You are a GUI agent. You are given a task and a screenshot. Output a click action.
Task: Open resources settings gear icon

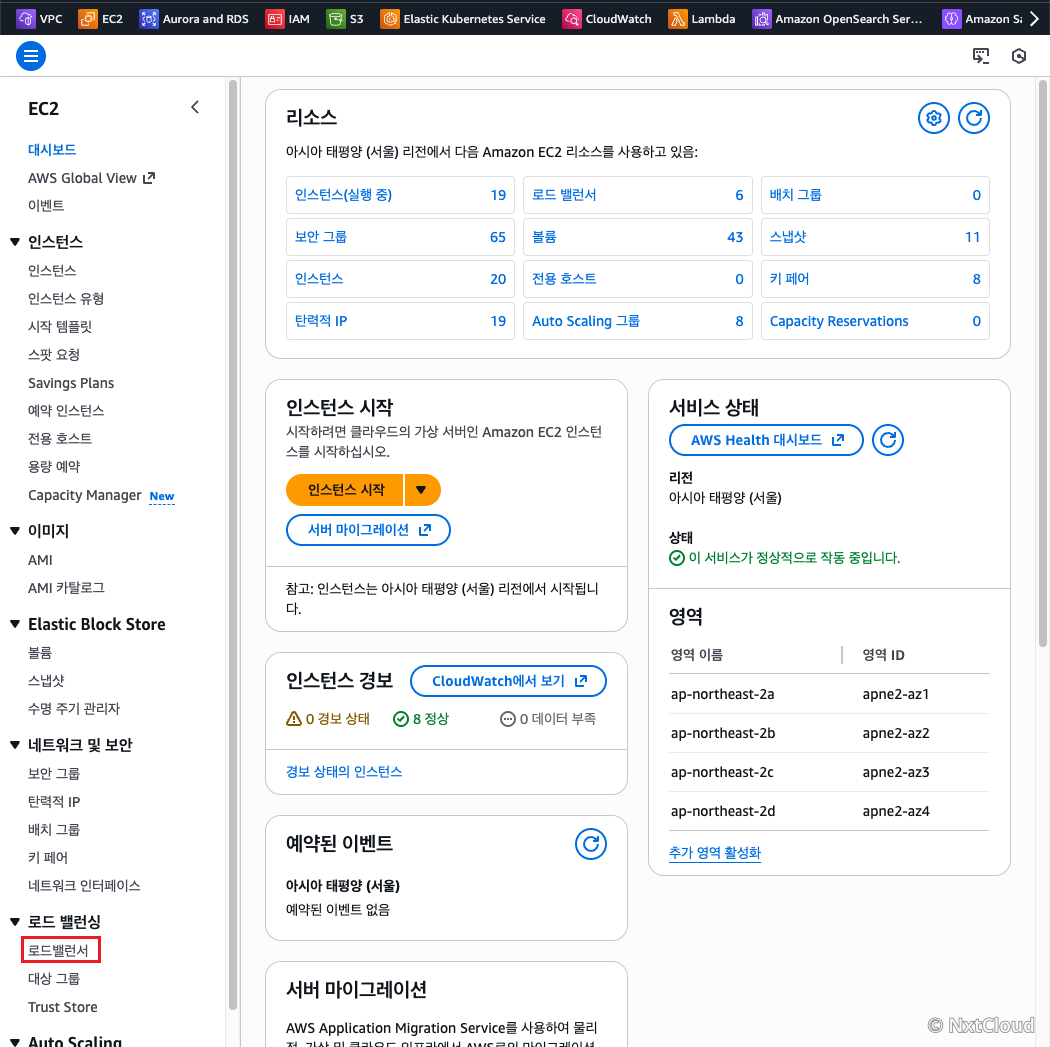pos(933,118)
